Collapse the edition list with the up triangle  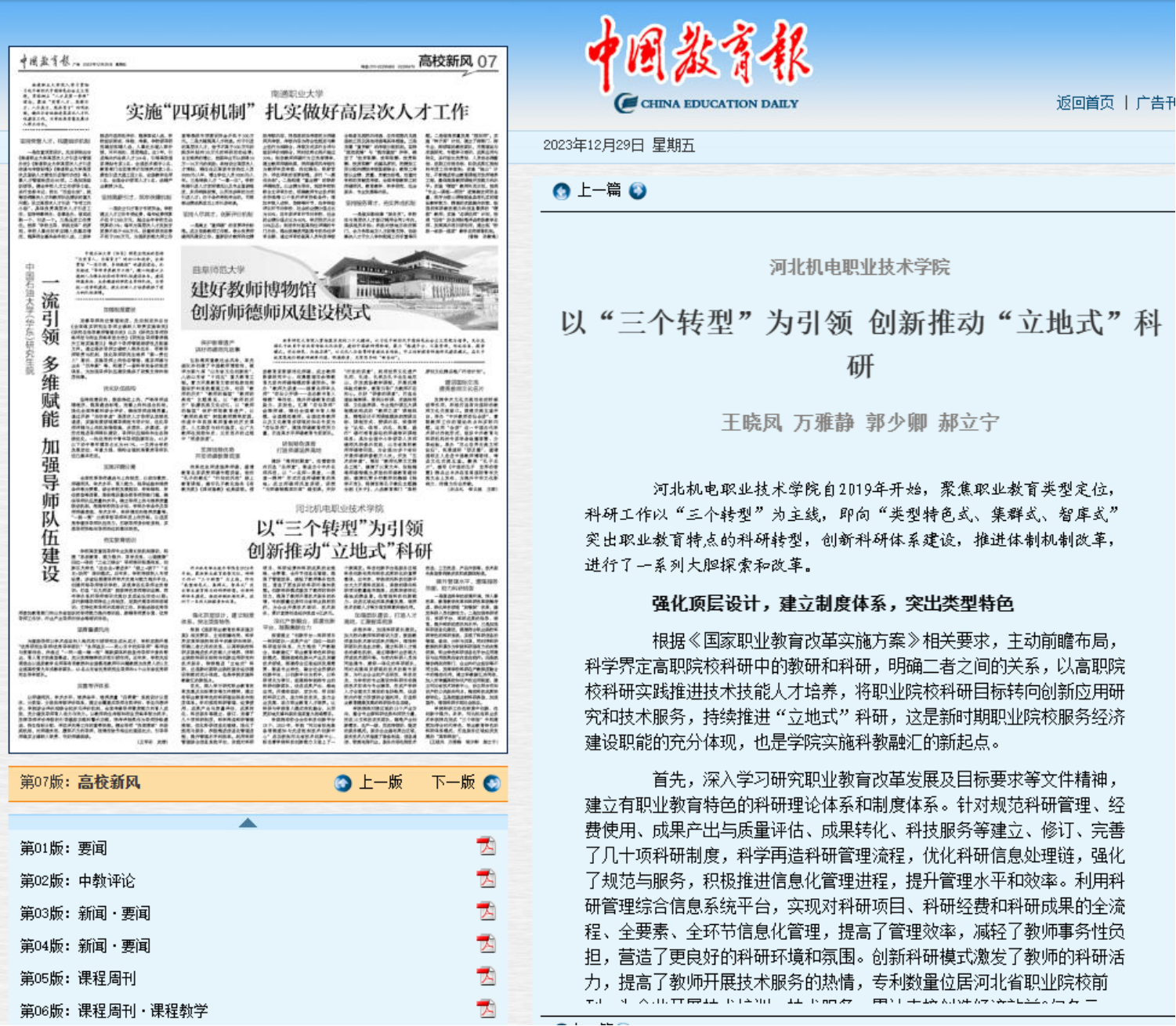pyautogui.click(x=248, y=822)
